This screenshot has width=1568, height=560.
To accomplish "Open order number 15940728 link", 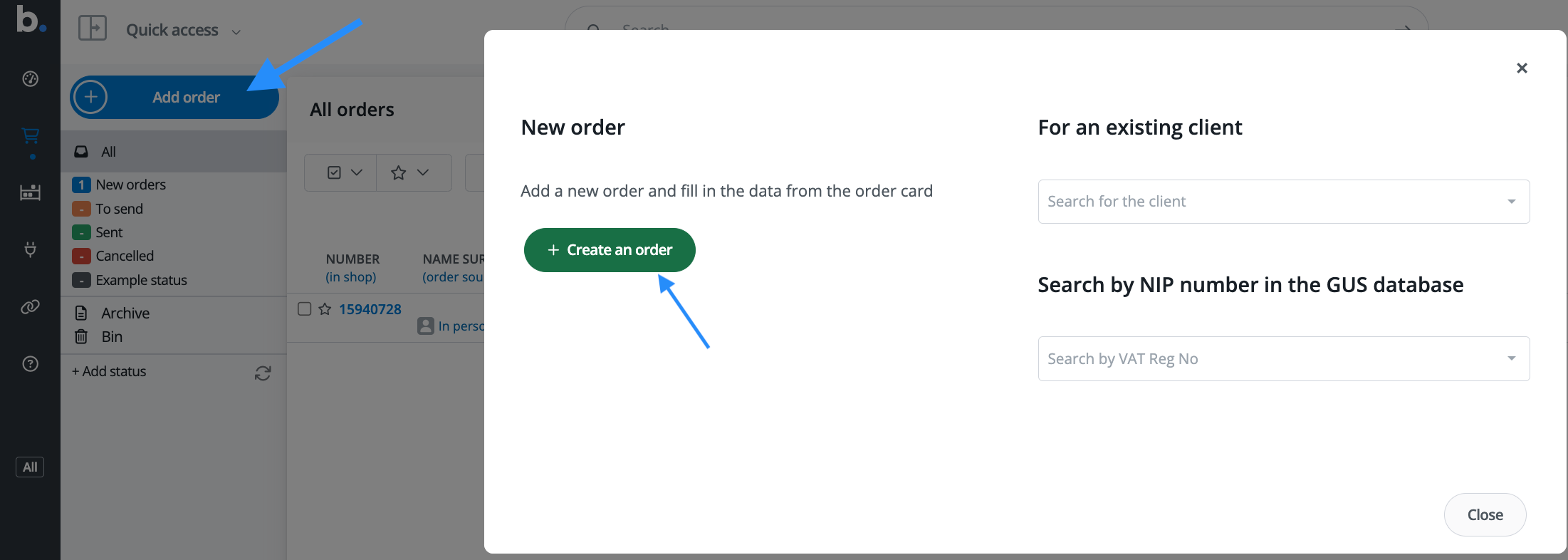I will click(x=370, y=309).
